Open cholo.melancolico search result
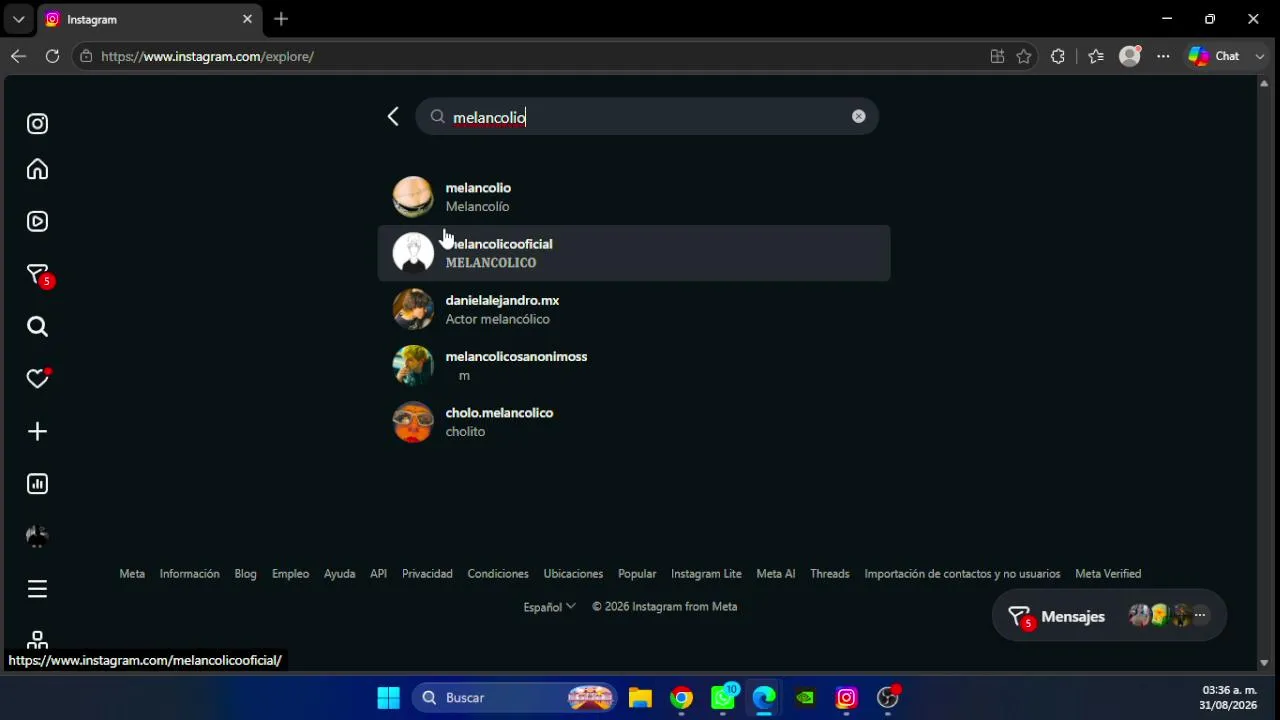This screenshot has width=1280, height=720. point(634,421)
